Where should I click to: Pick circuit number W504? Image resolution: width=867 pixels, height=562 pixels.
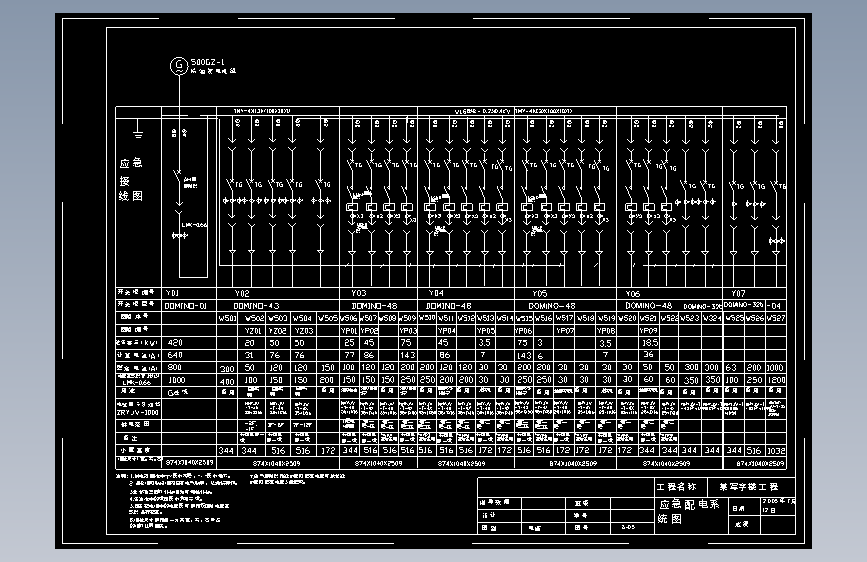302,318
